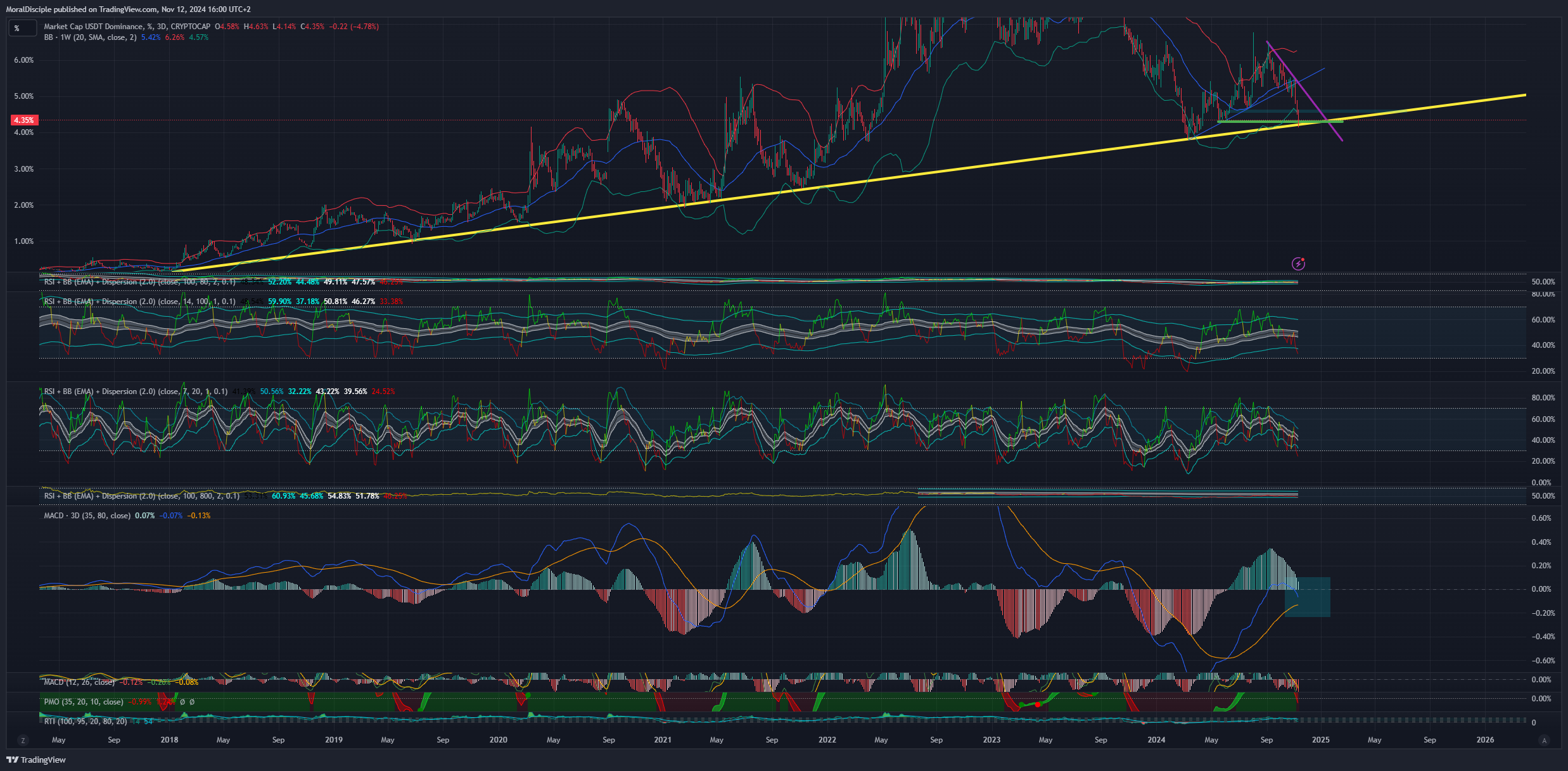Select the BB 1W (20, SMA, close, 2) legend
This screenshot has height=771, width=1568.
(90, 37)
